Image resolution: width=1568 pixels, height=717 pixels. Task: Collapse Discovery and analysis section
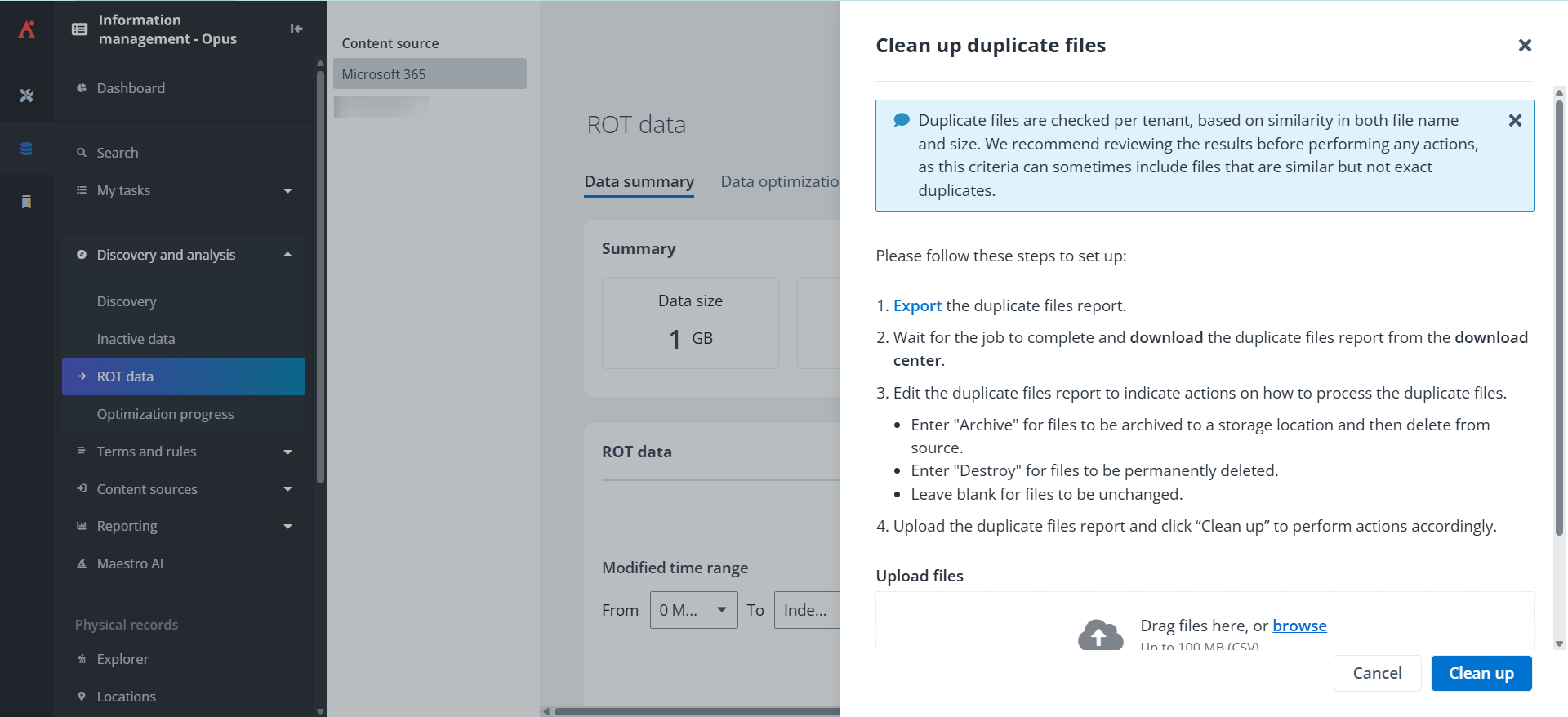point(287,255)
